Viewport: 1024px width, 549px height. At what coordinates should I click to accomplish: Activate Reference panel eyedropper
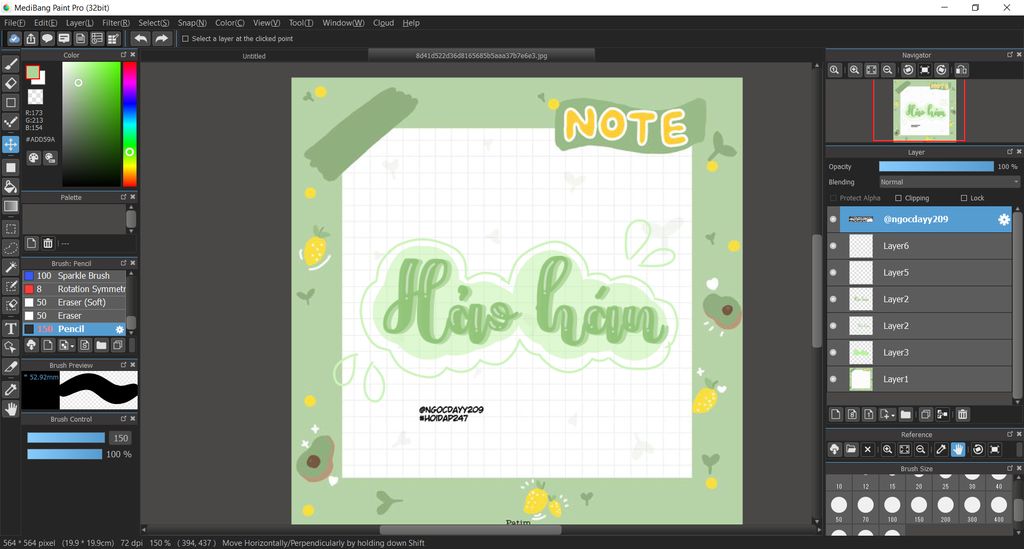click(x=941, y=449)
